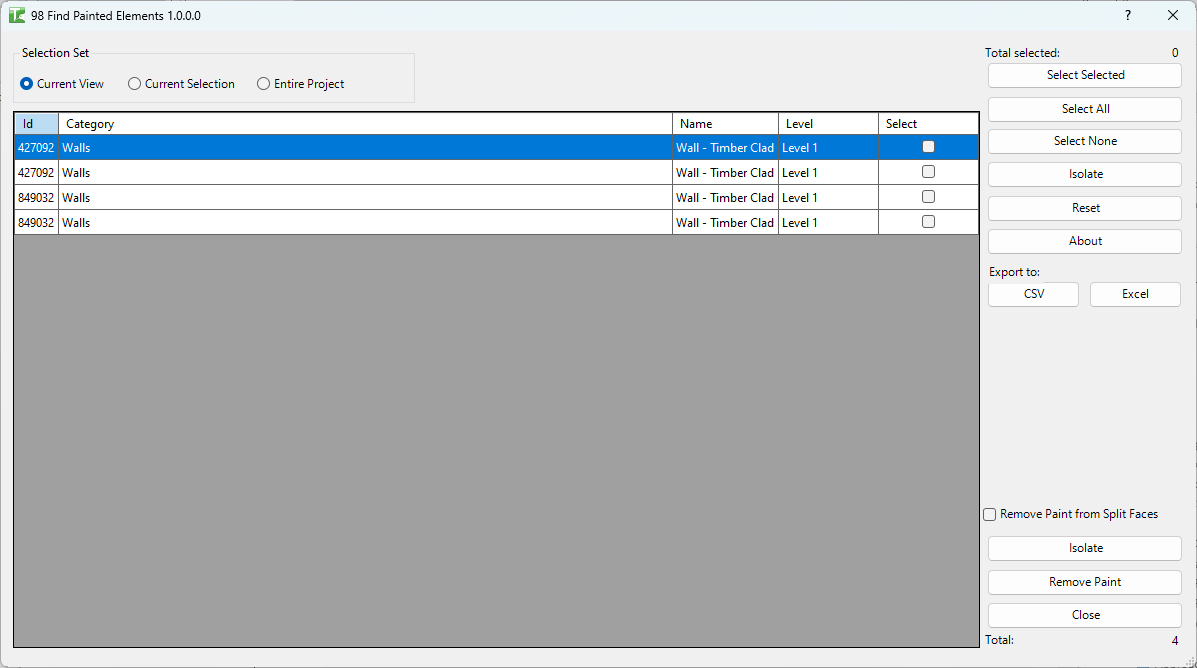Reset the element list
The width and height of the screenshot is (1197, 668).
pyautogui.click(x=1084, y=207)
